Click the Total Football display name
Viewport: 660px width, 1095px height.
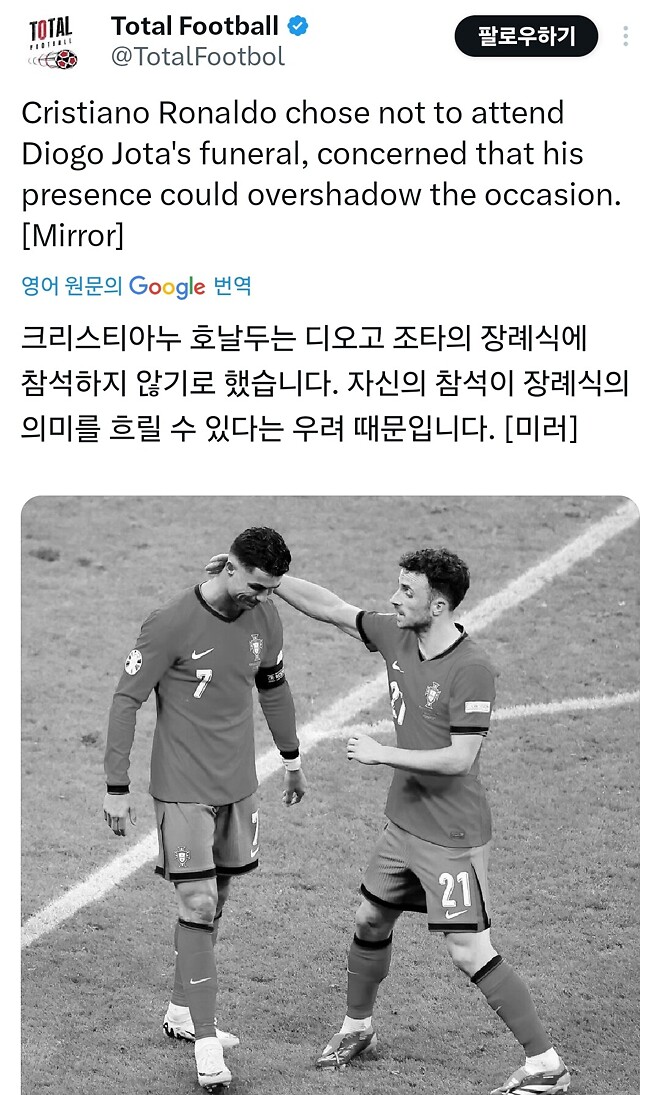tap(195, 27)
